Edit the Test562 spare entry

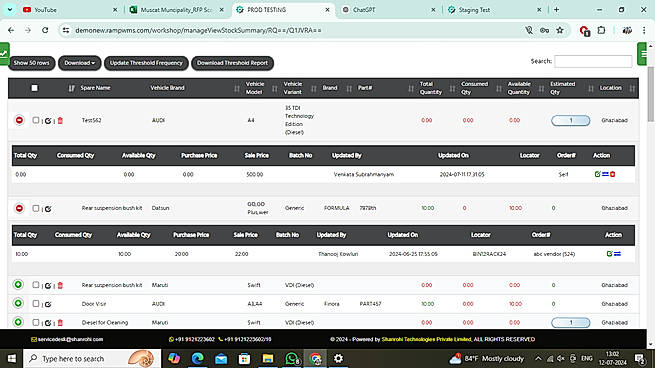tap(48, 121)
